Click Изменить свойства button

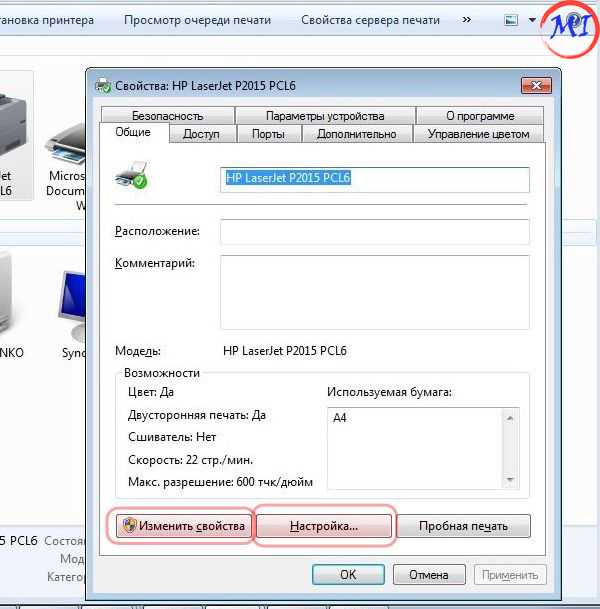click(184, 526)
